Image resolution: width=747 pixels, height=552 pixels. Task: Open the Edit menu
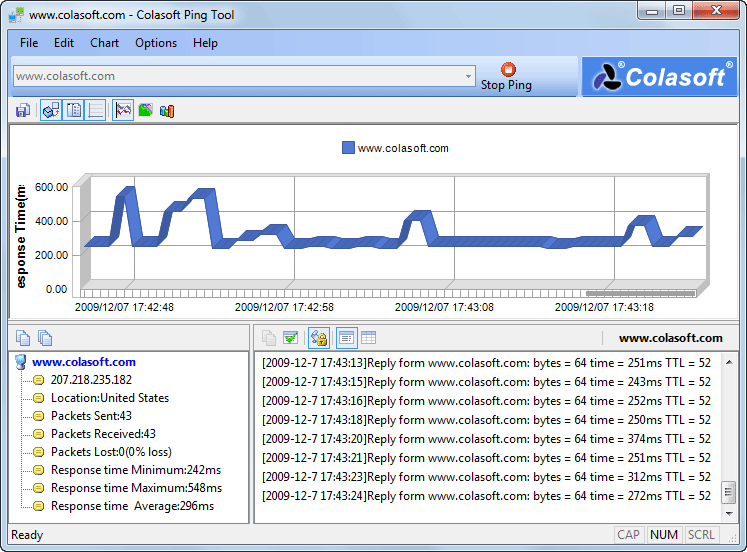pos(64,43)
